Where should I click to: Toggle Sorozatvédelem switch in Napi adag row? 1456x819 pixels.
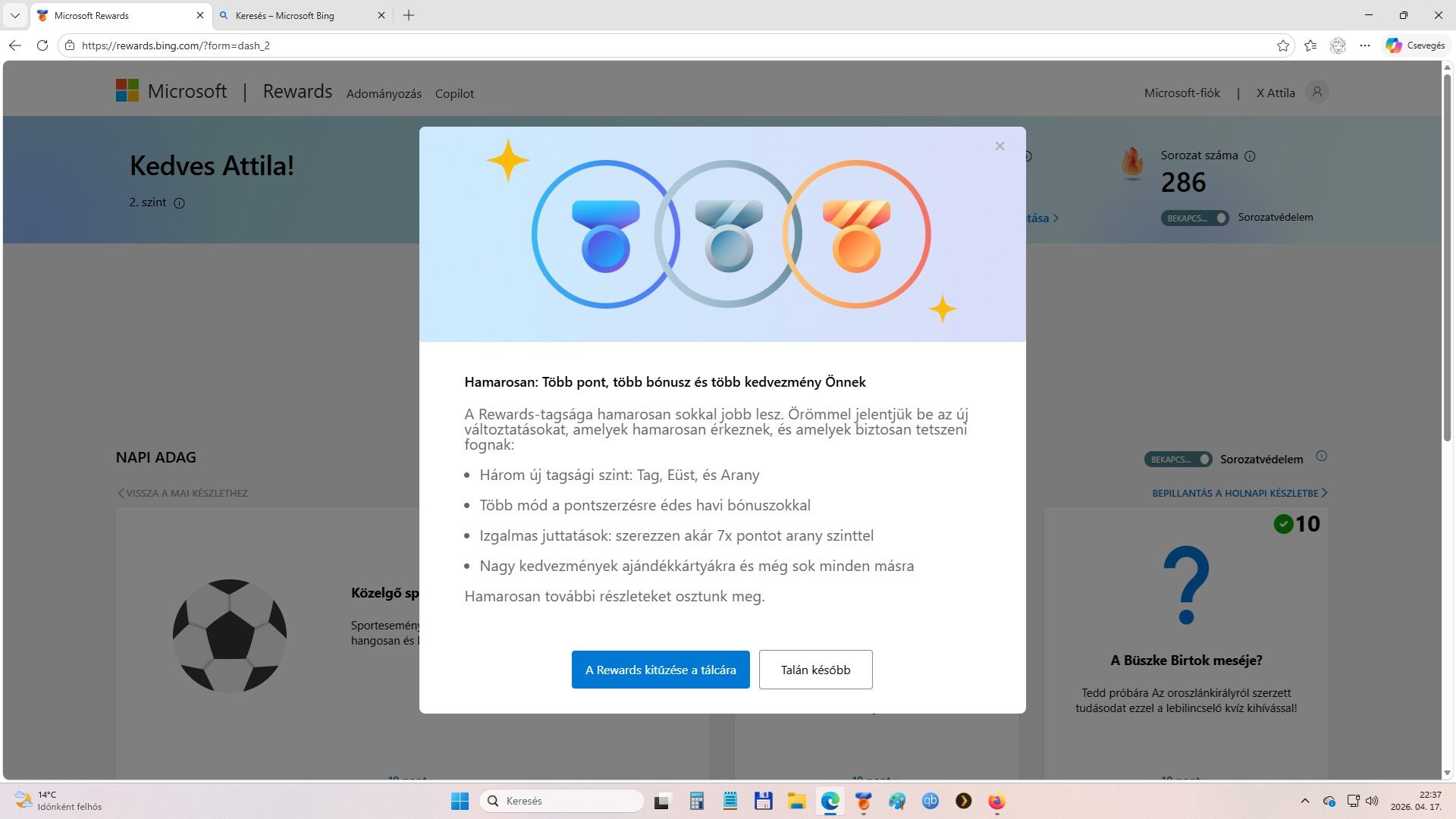[x=1178, y=460]
